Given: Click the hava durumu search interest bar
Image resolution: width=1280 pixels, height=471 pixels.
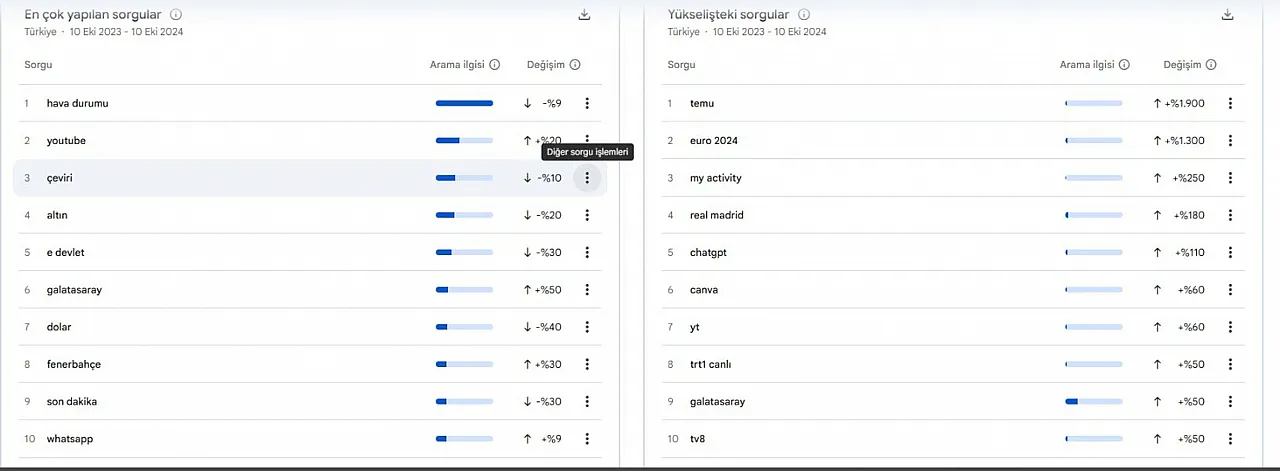Looking at the screenshot, I should 464,103.
